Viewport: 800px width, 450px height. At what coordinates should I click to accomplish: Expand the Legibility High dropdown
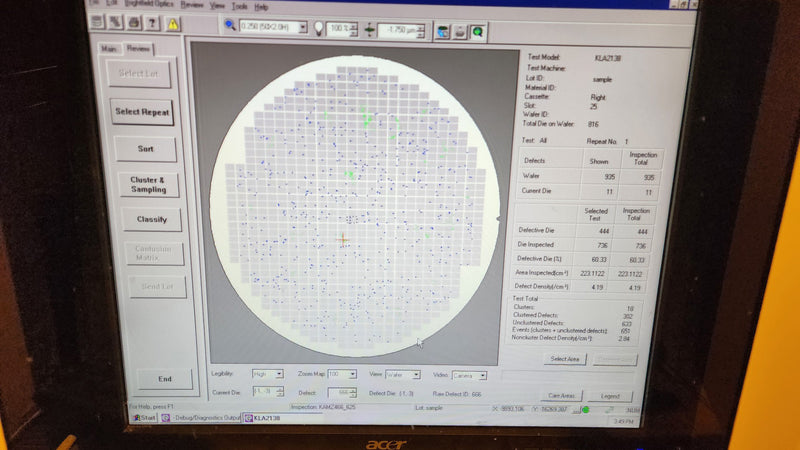click(279, 374)
